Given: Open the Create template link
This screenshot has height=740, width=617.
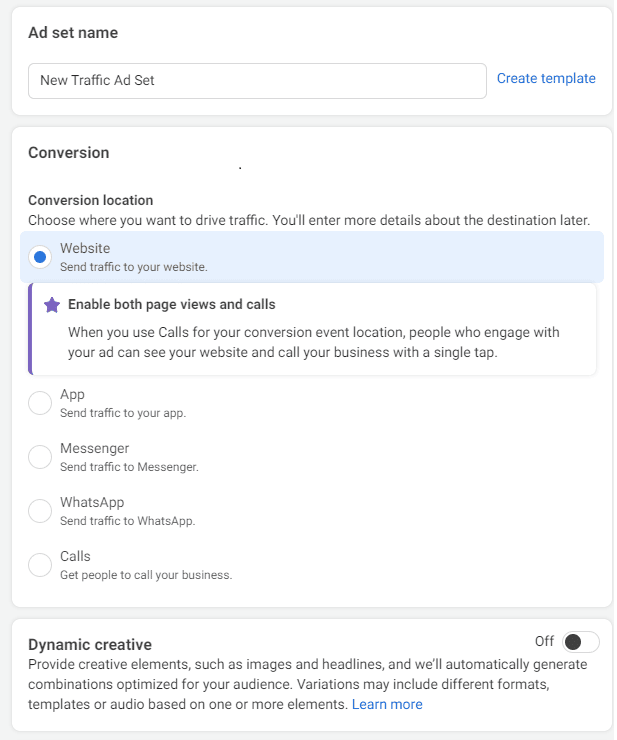Looking at the screenshot, I should (546, 78).
